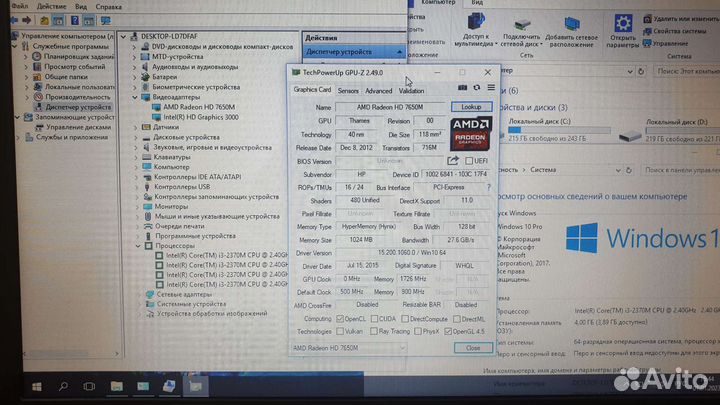This screenshot has width=720, height=405.
Task: Toggle the UEFI checkbox
Action: coord(468,160)
